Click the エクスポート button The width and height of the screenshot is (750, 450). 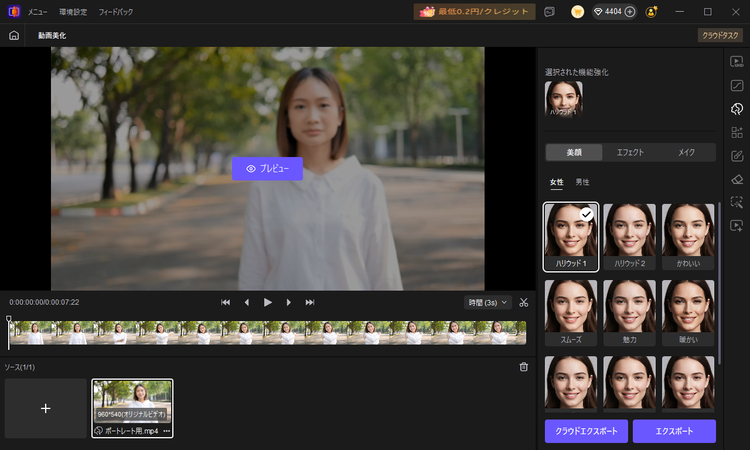(x=674, y=431)
